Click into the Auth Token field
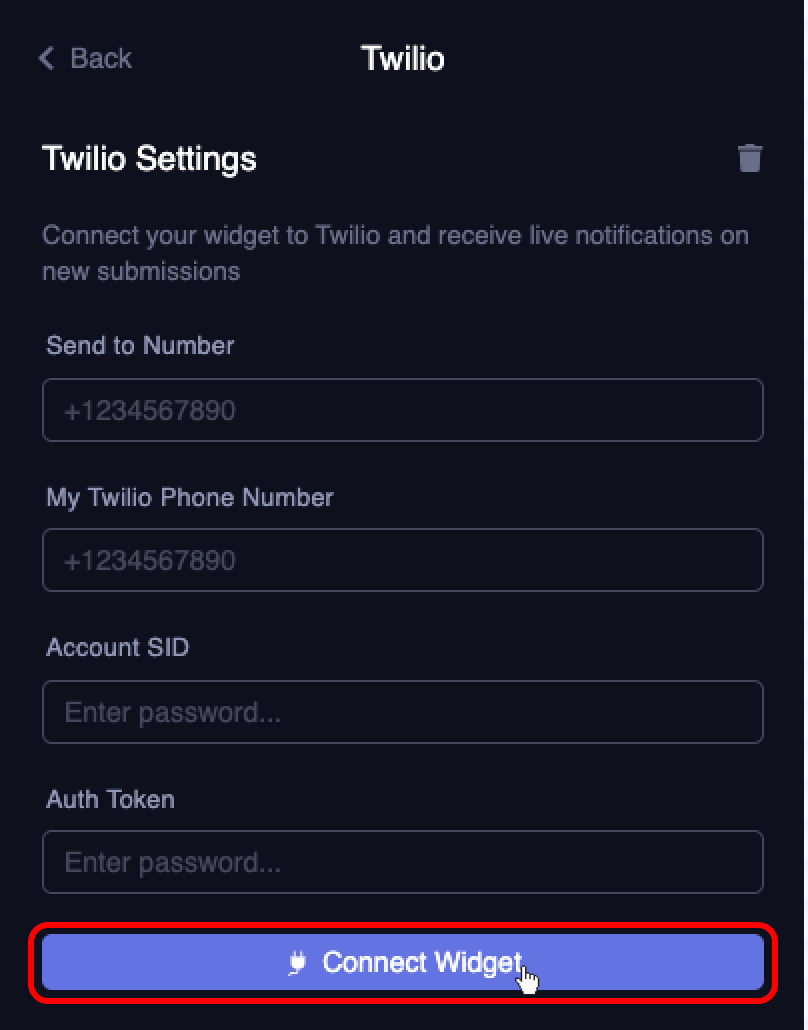808x1030 pixels. click(403, 862)
